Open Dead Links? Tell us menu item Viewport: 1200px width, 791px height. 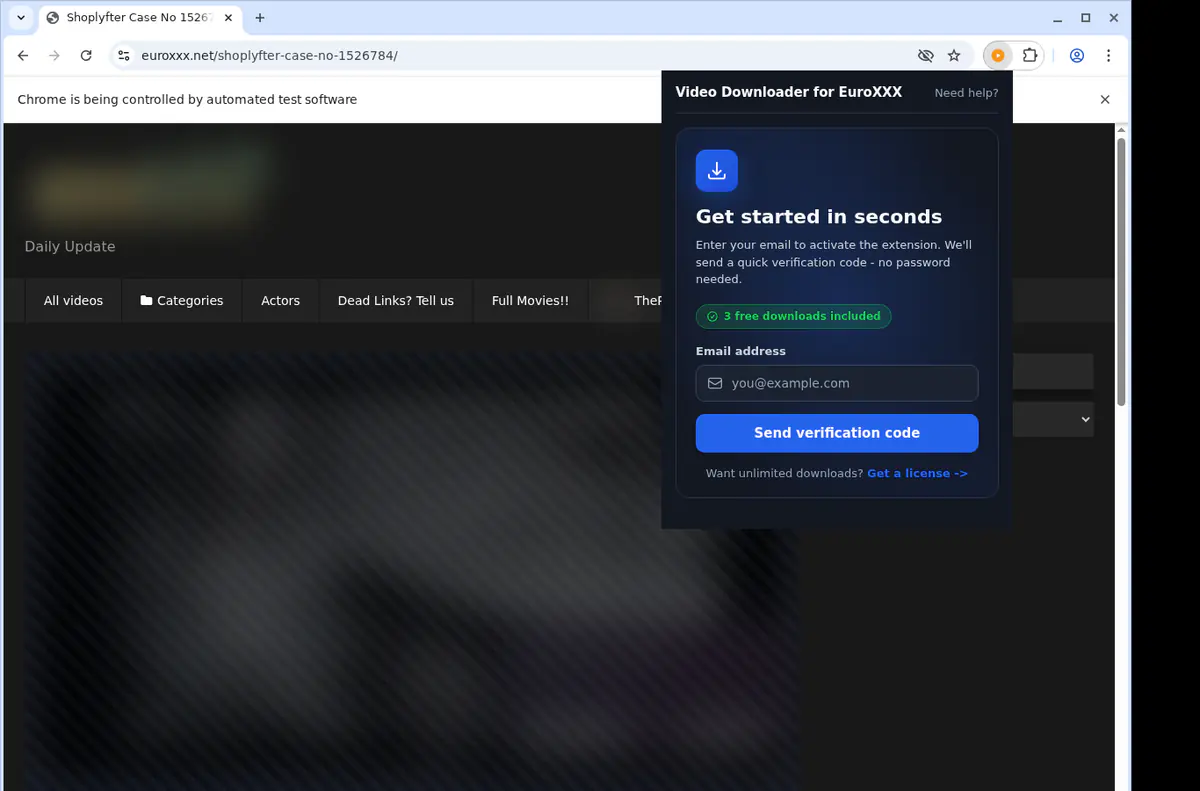395,300
